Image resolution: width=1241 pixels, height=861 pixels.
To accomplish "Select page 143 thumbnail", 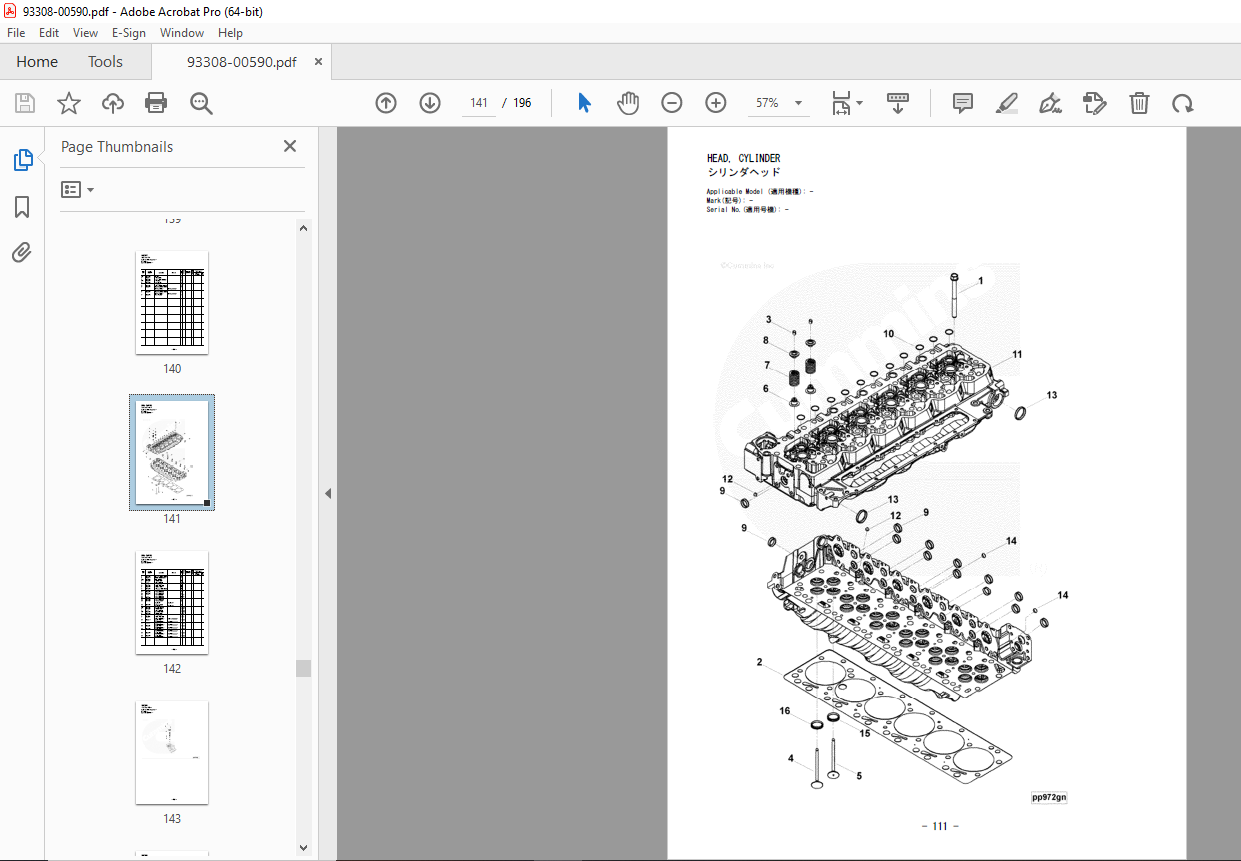I will point(172,753).
